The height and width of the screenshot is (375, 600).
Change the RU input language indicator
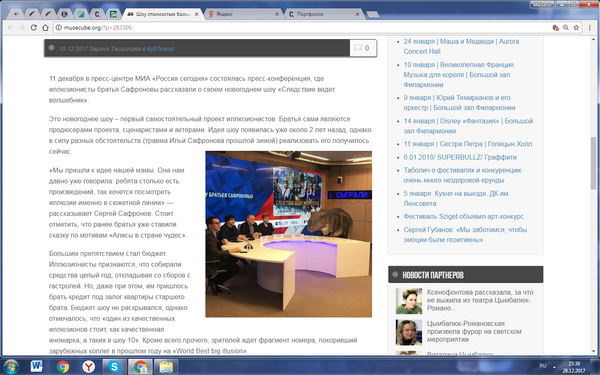[x=543, y=366]
